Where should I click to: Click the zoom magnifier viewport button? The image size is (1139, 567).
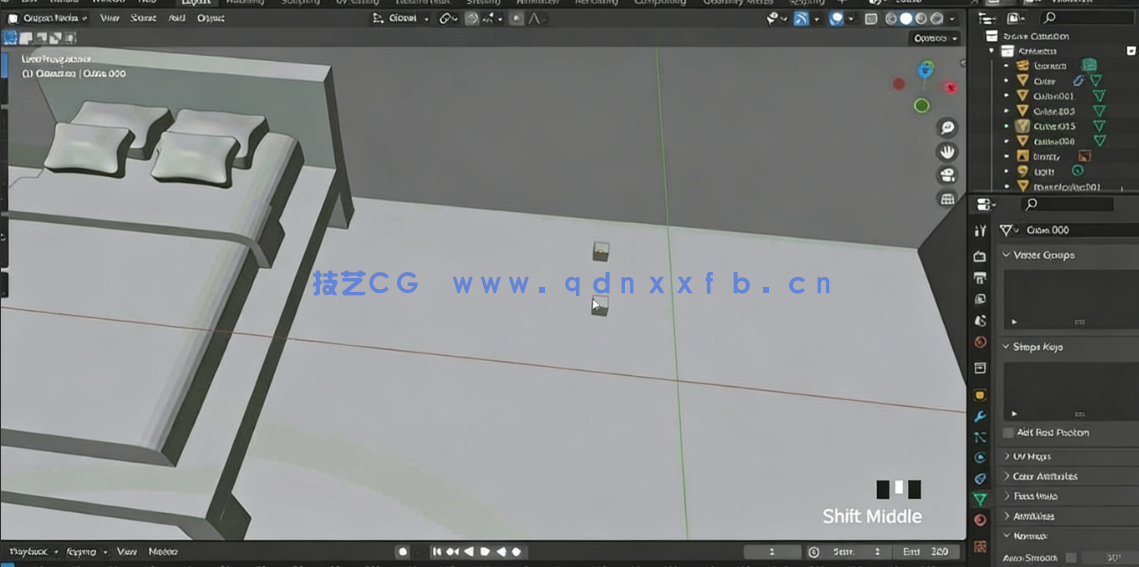(x=947, y=128)
